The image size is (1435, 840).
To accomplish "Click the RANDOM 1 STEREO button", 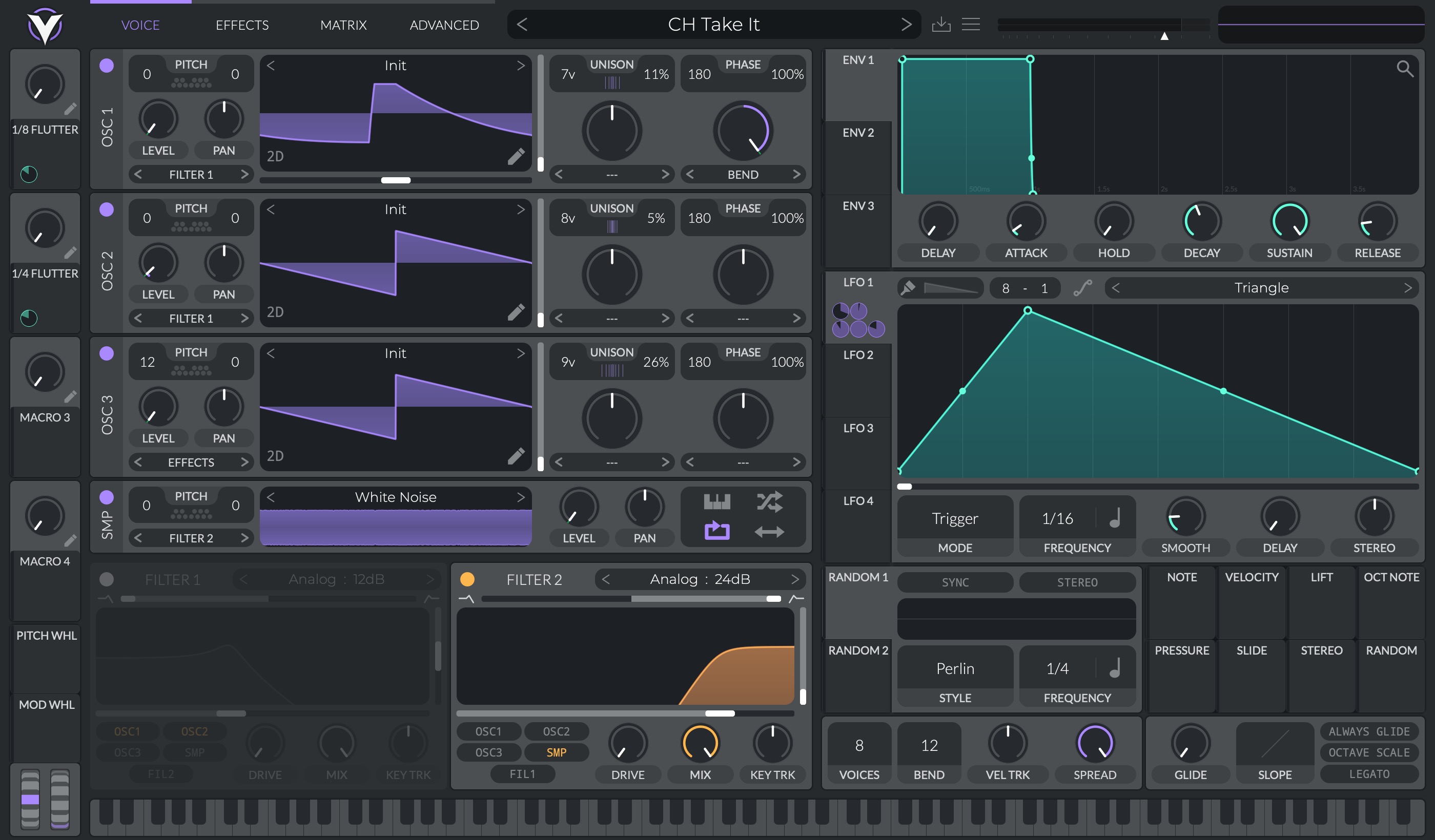I will pyautogui.click(x=1077, y=582).
